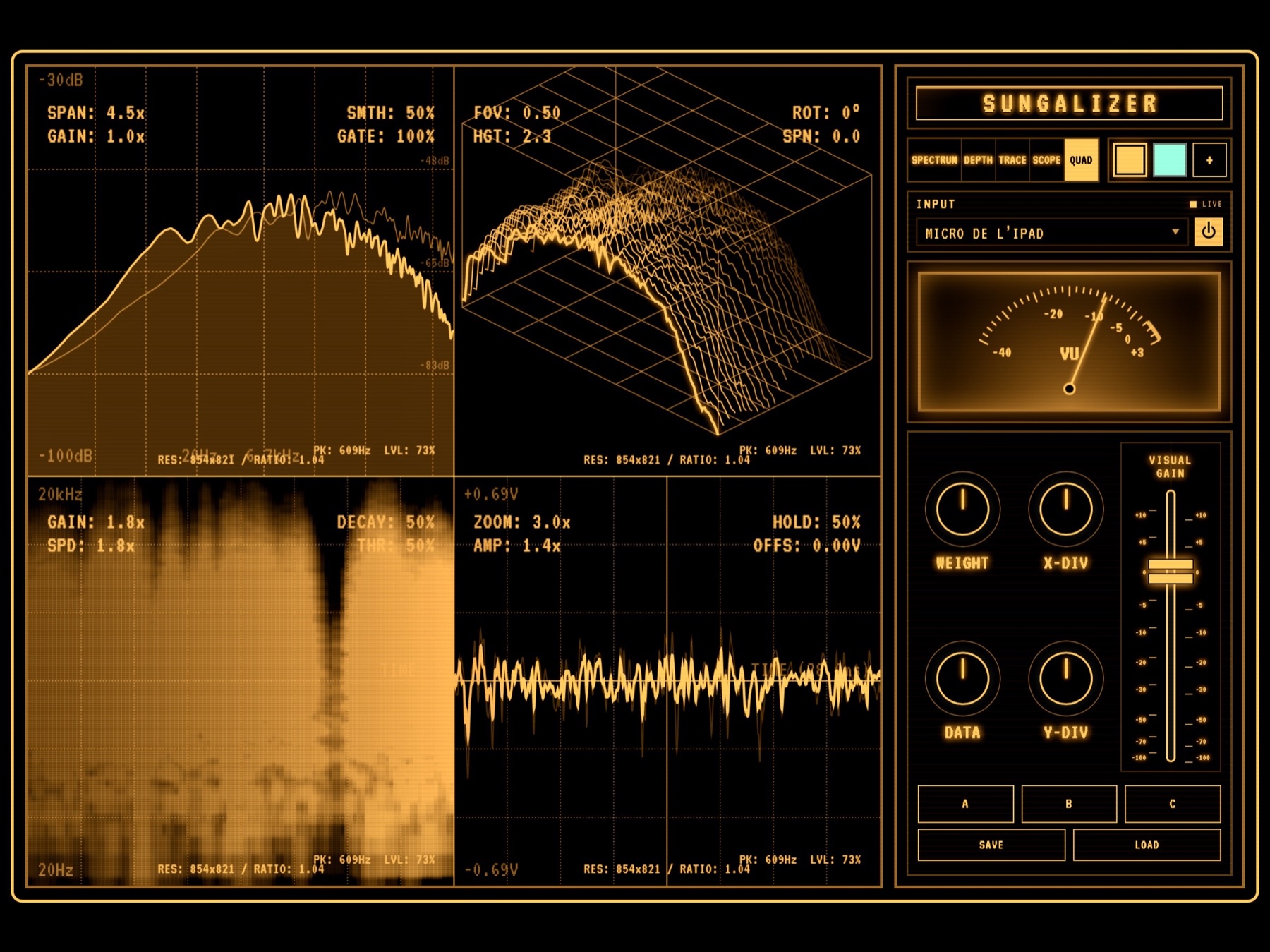Image resolution: width=1270 pixels, height=952 pixels.
Task: Click the Y-DIV knob
Action: click(x=1065, y=678)
